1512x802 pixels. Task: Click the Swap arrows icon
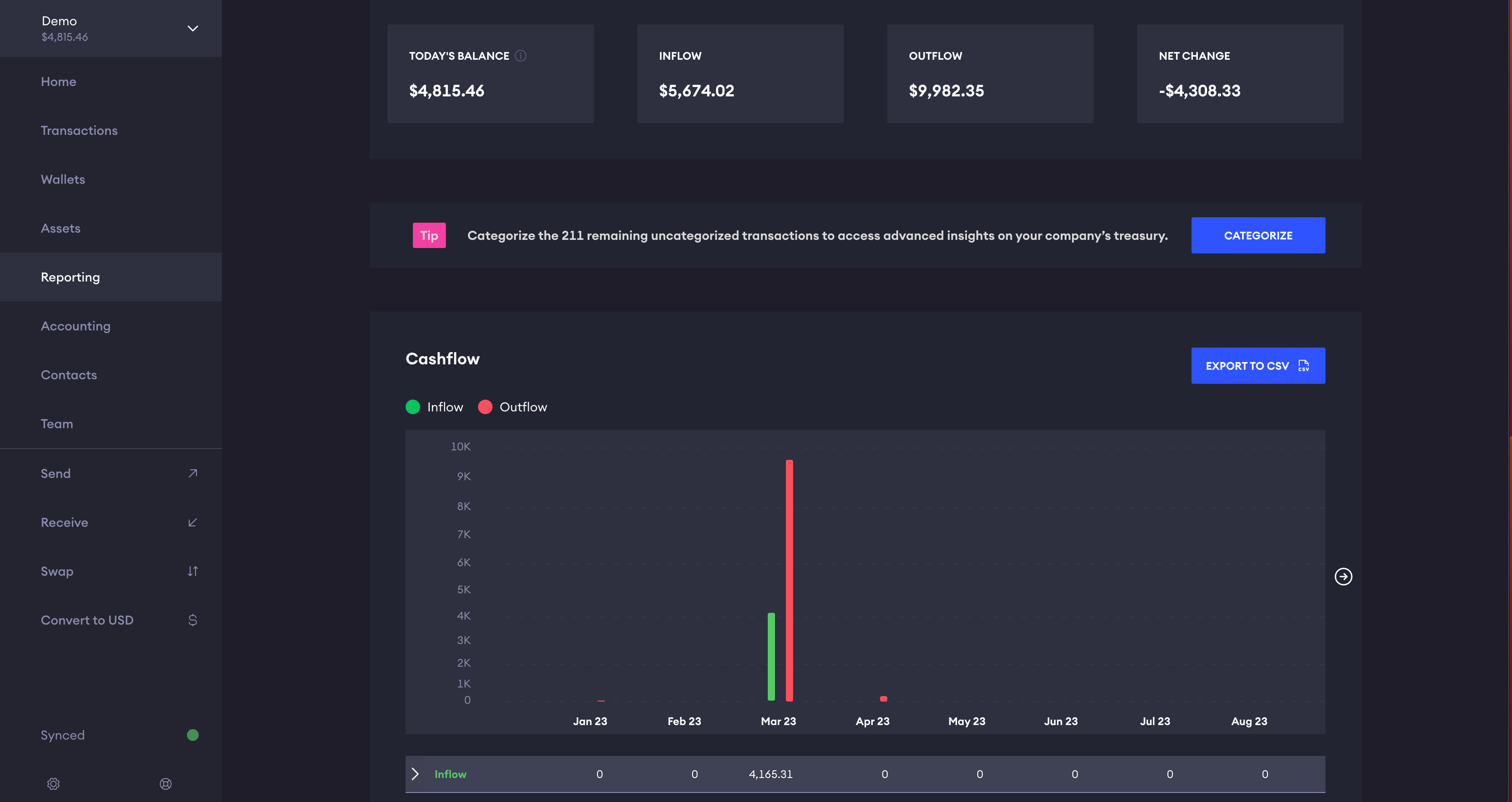coord(192,572)
